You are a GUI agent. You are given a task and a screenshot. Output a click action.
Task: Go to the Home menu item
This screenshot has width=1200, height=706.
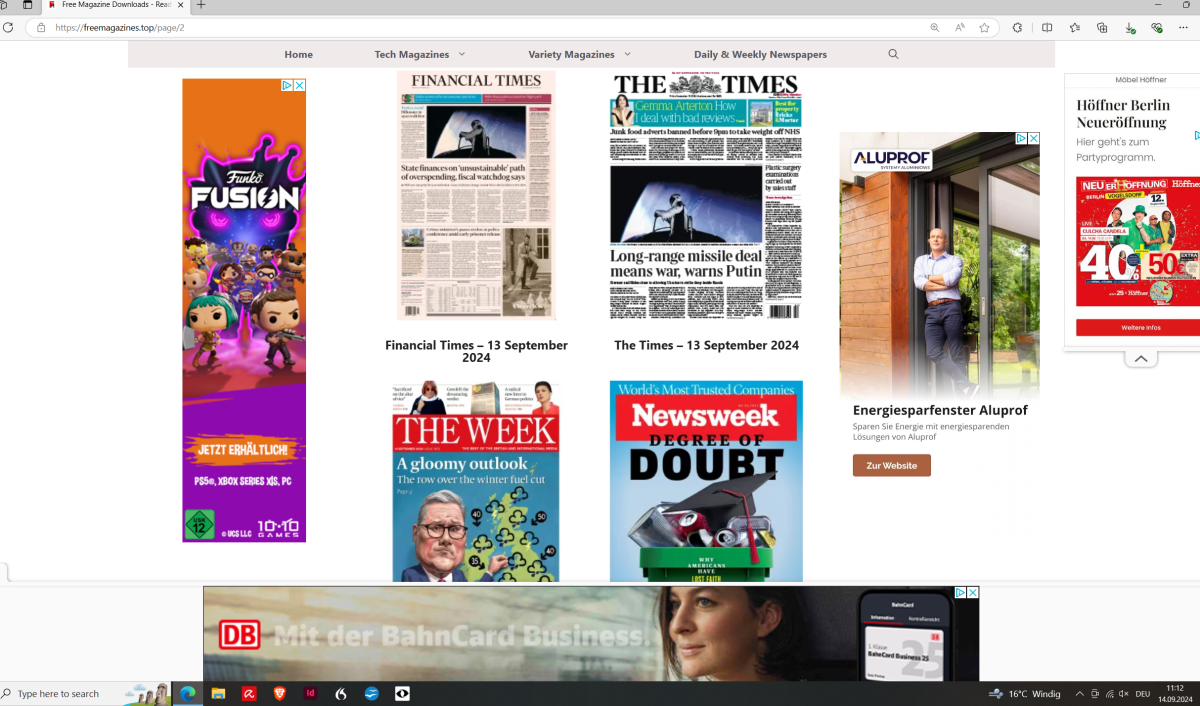[298, 54]
